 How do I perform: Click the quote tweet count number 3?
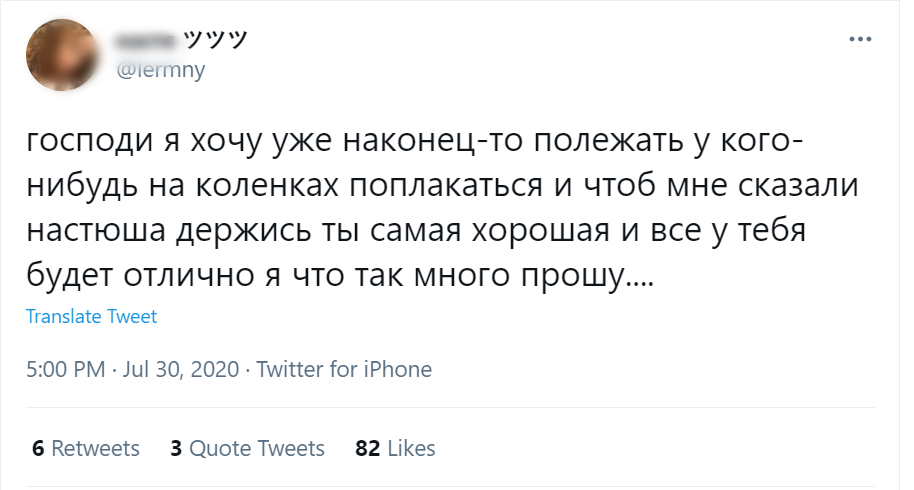tap(176, 448)
